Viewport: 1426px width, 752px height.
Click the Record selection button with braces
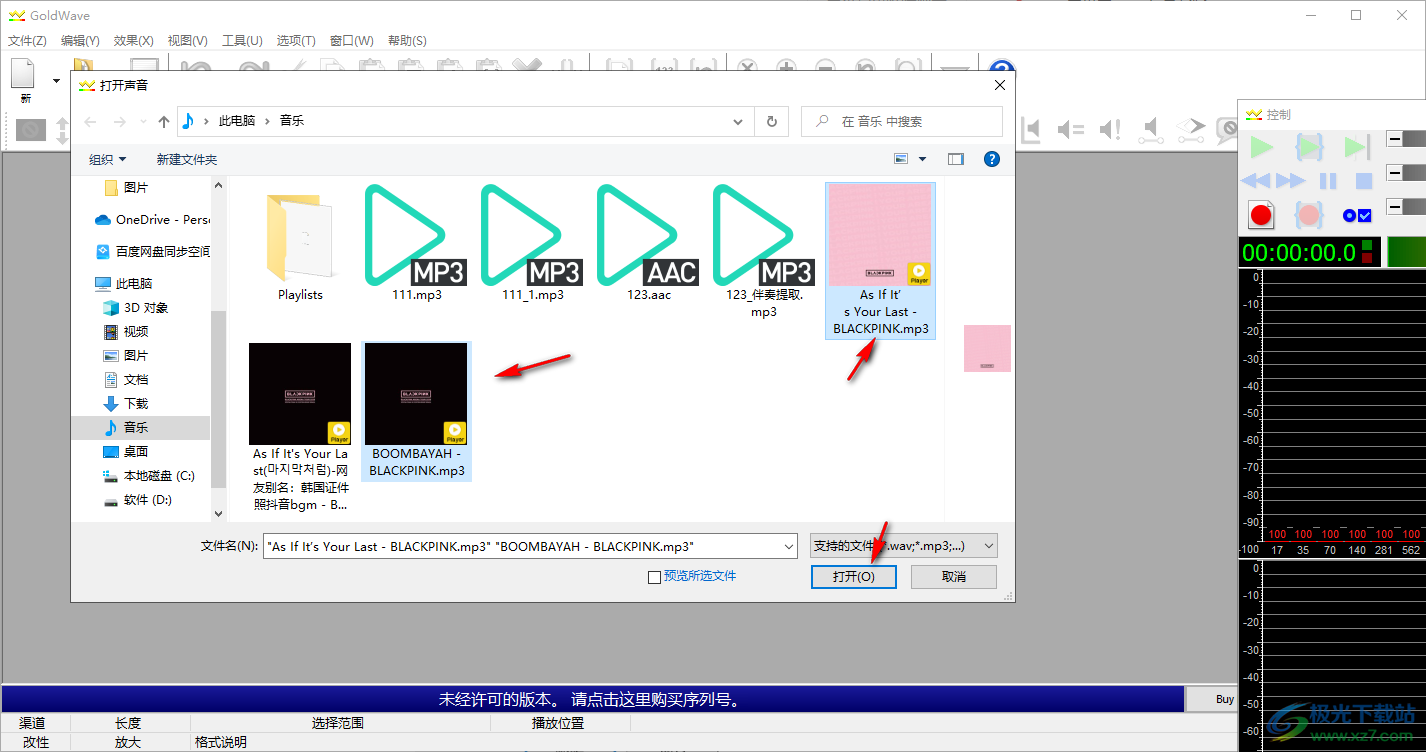click(x=1309, y=214)
